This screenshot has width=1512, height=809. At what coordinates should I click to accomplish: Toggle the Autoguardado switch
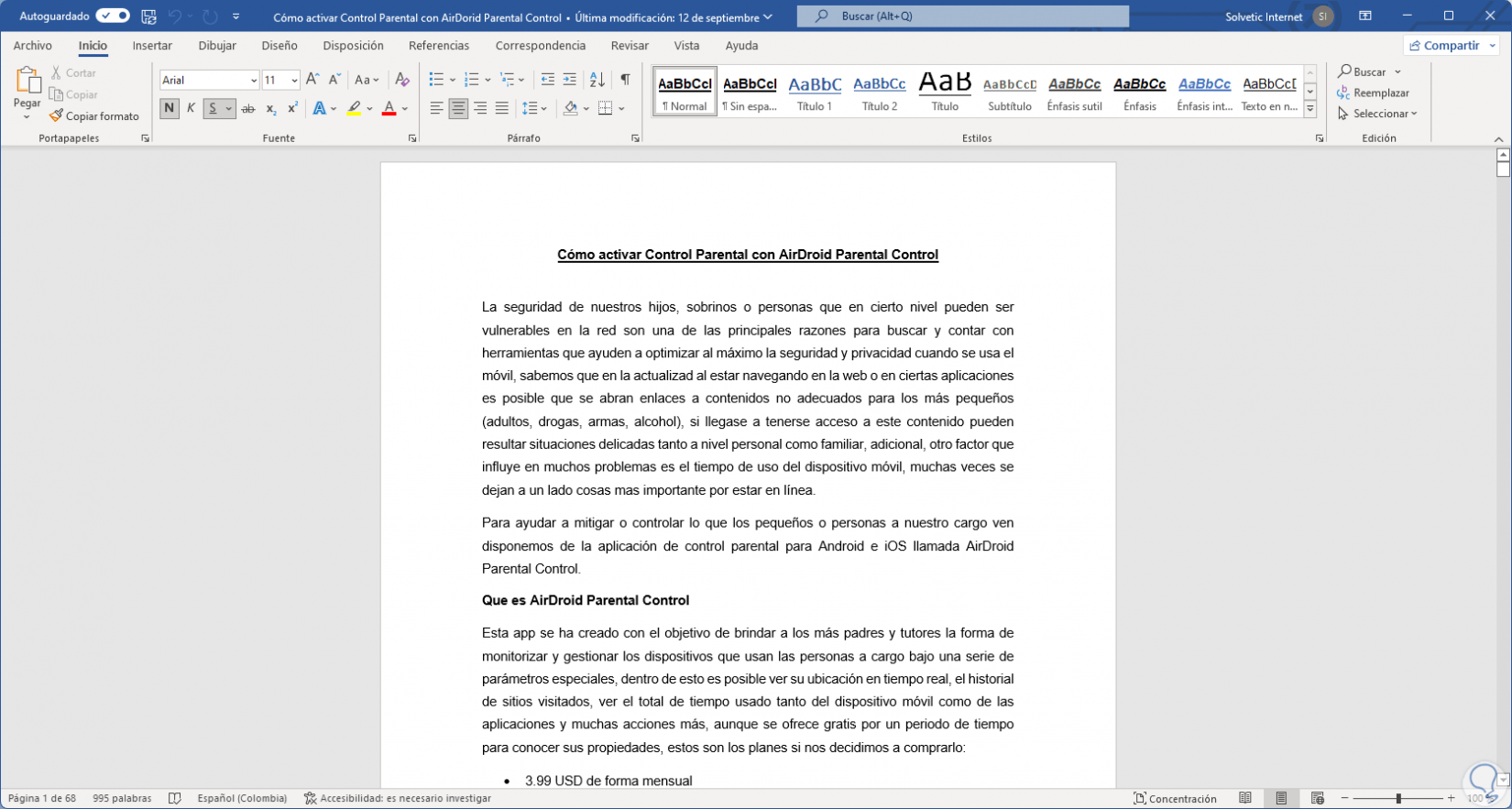(113, 16)
